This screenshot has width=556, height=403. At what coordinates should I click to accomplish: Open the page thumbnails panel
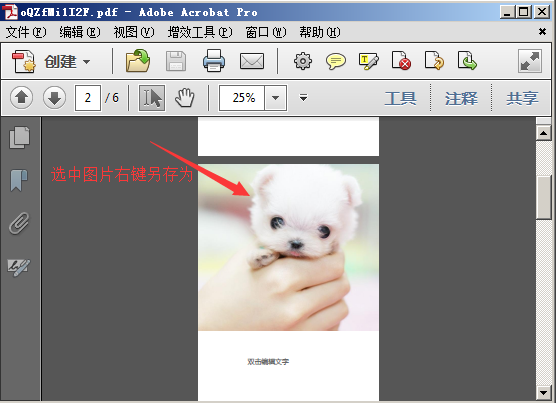(20, 138)
